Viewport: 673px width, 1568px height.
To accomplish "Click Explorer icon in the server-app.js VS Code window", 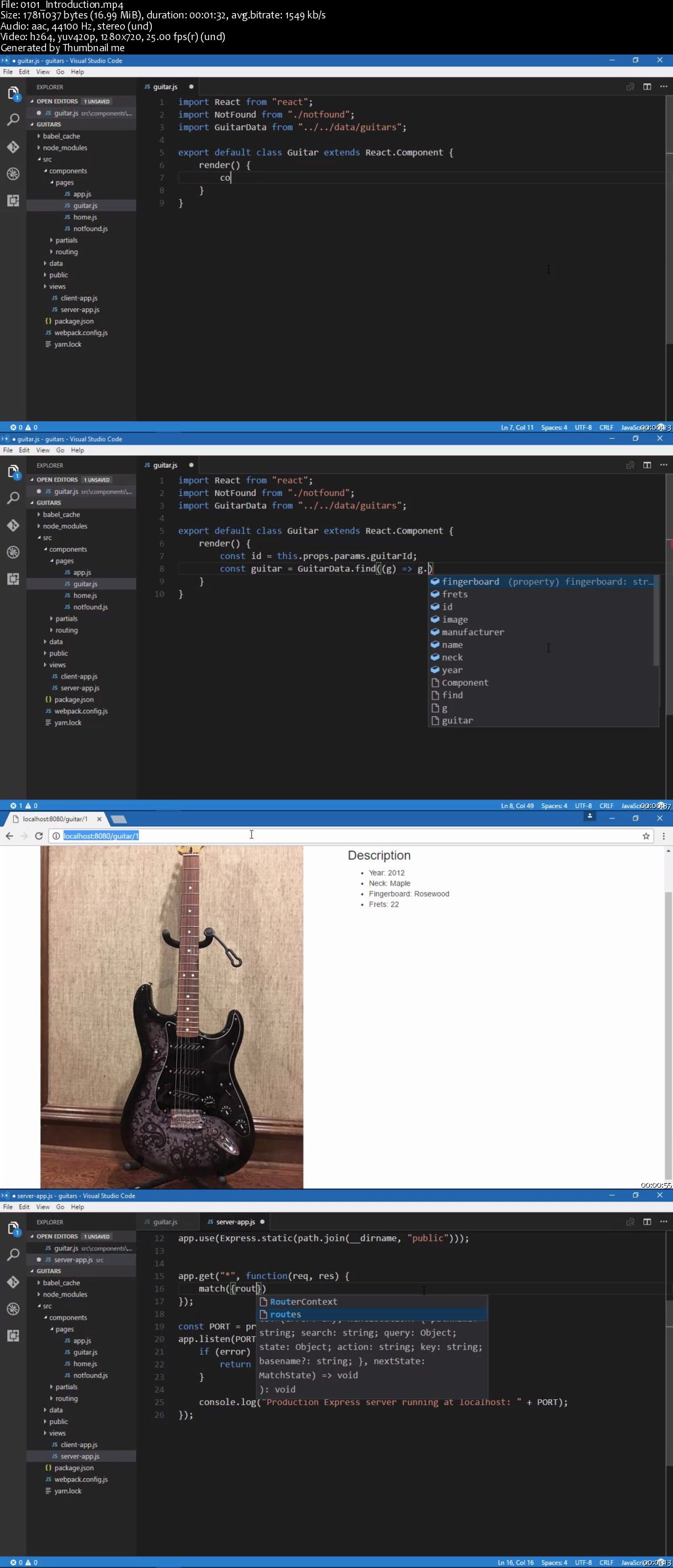I will (x=13, y=1228).
